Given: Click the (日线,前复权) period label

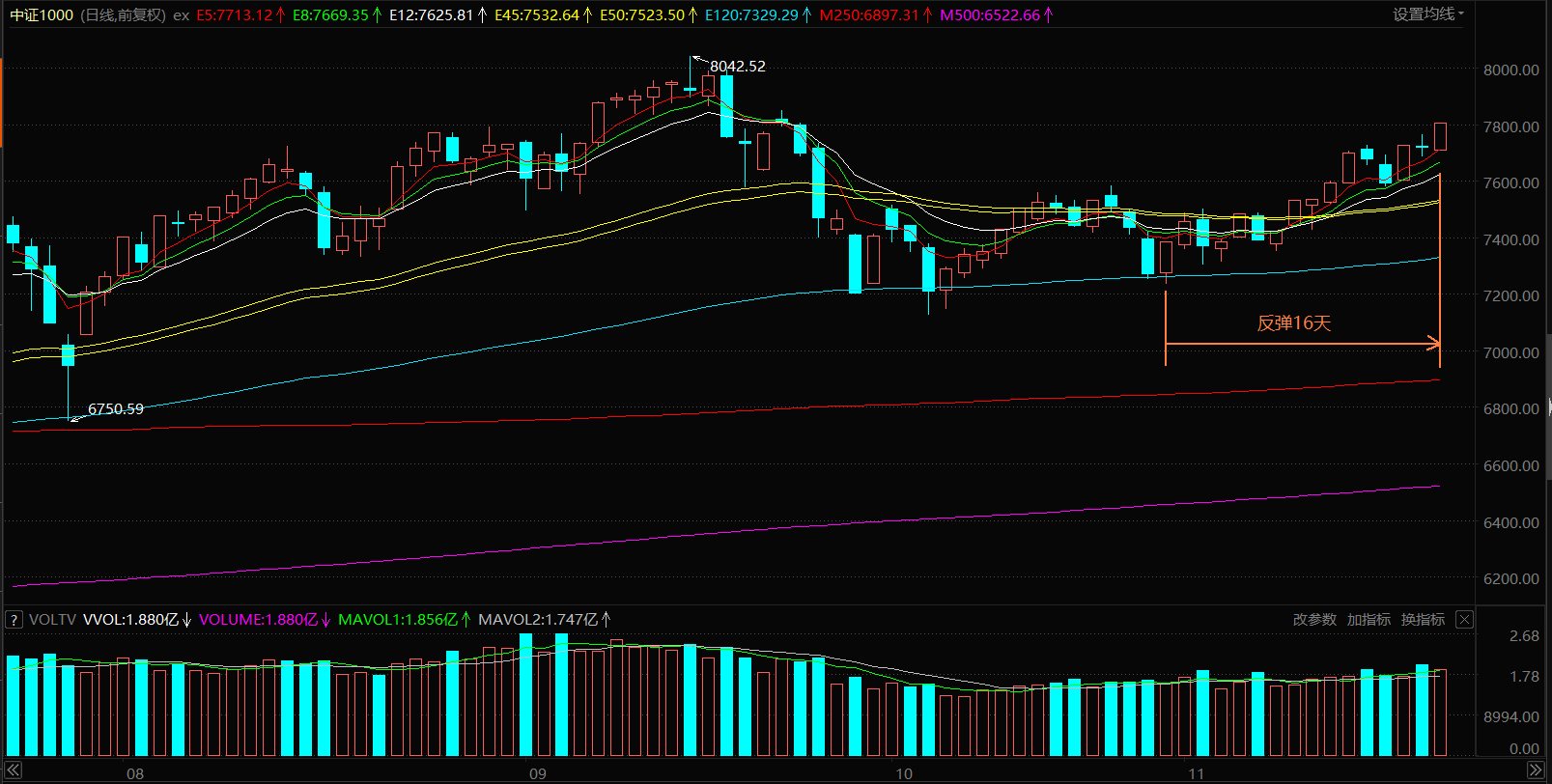Looking at the screenshot, I should click(122, 15).
